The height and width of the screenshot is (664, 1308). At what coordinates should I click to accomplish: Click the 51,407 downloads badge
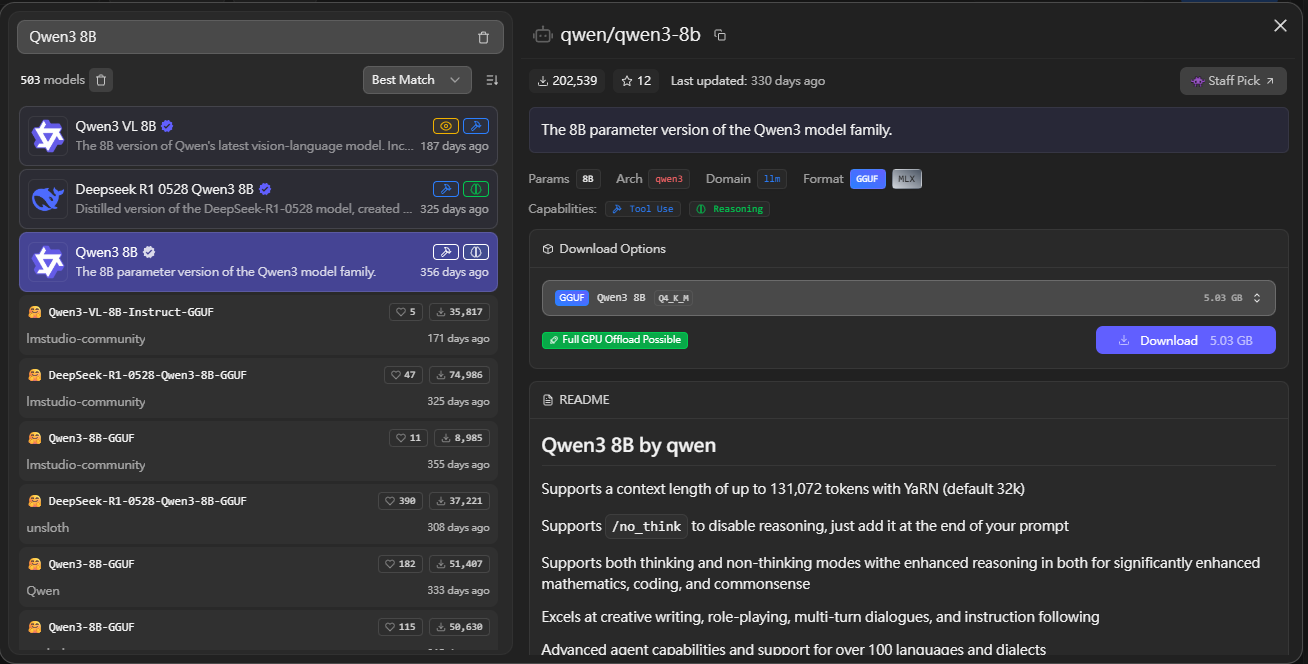coord(459,564)
